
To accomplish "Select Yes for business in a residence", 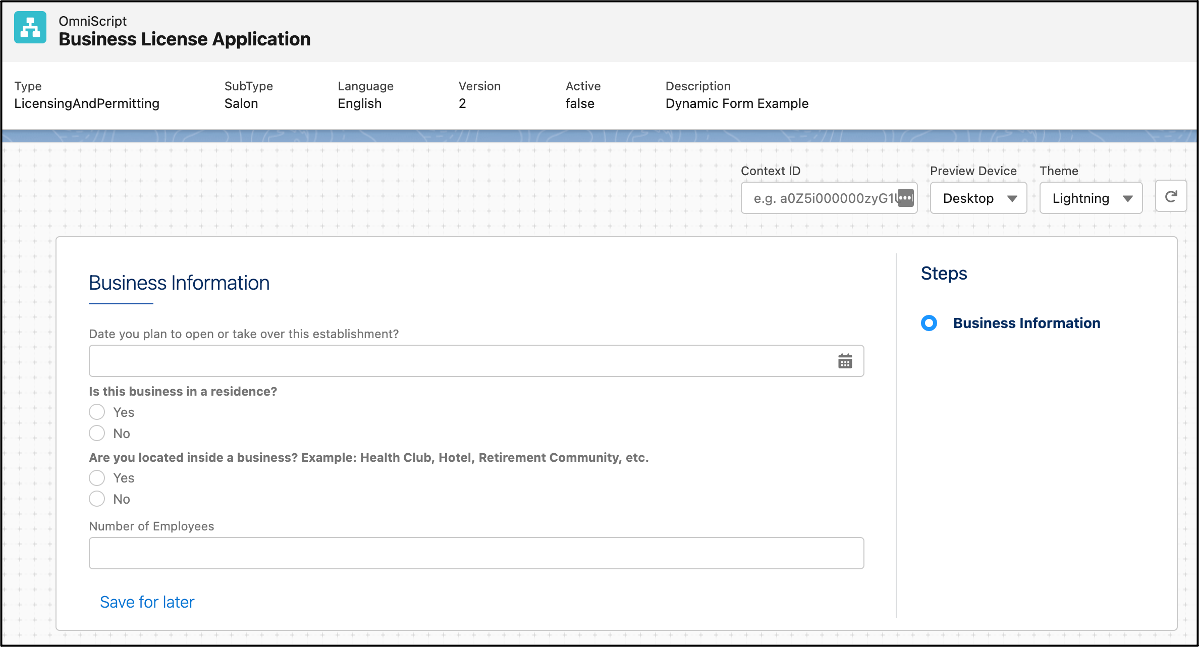I will tap(97, 411).
